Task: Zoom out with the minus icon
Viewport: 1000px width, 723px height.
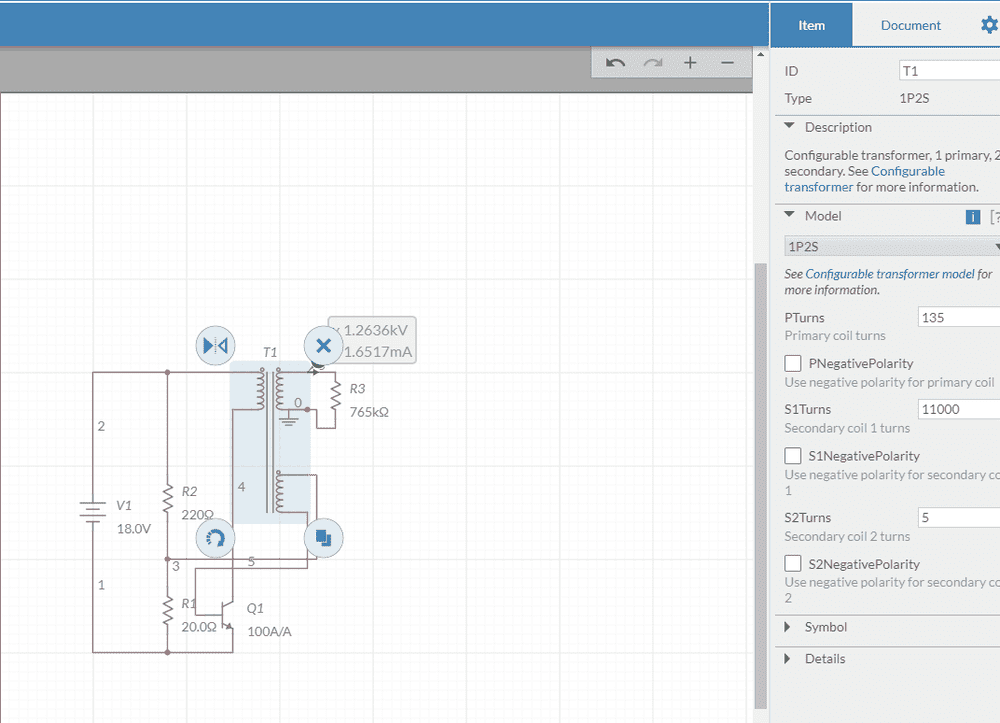Action: point(728,63)
